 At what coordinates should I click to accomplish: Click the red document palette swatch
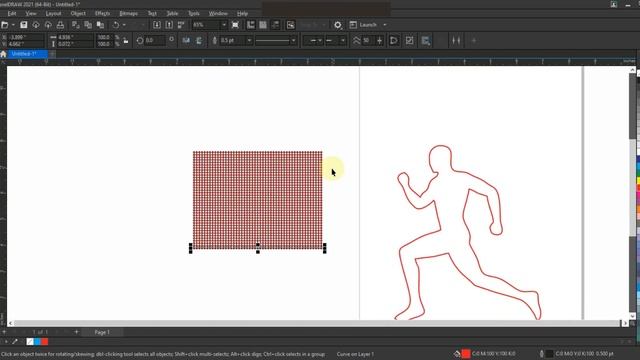coord(44,342)
